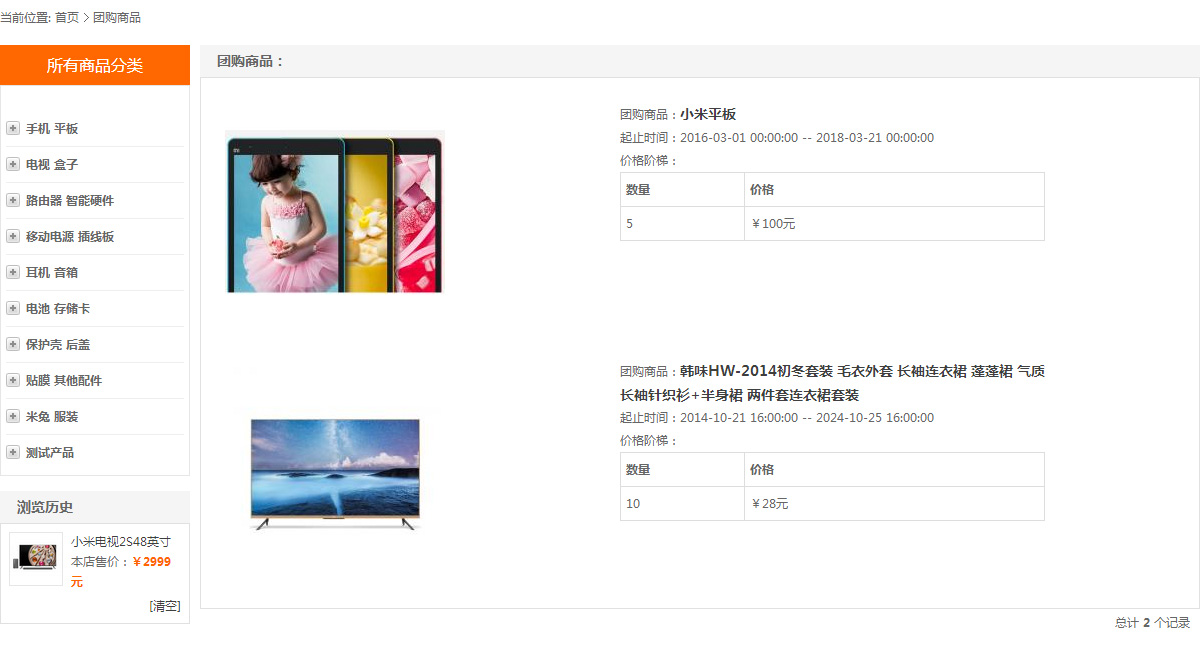
Task: Open the 路由器 智能硬件 category link
Action: [x=70, y=201]
